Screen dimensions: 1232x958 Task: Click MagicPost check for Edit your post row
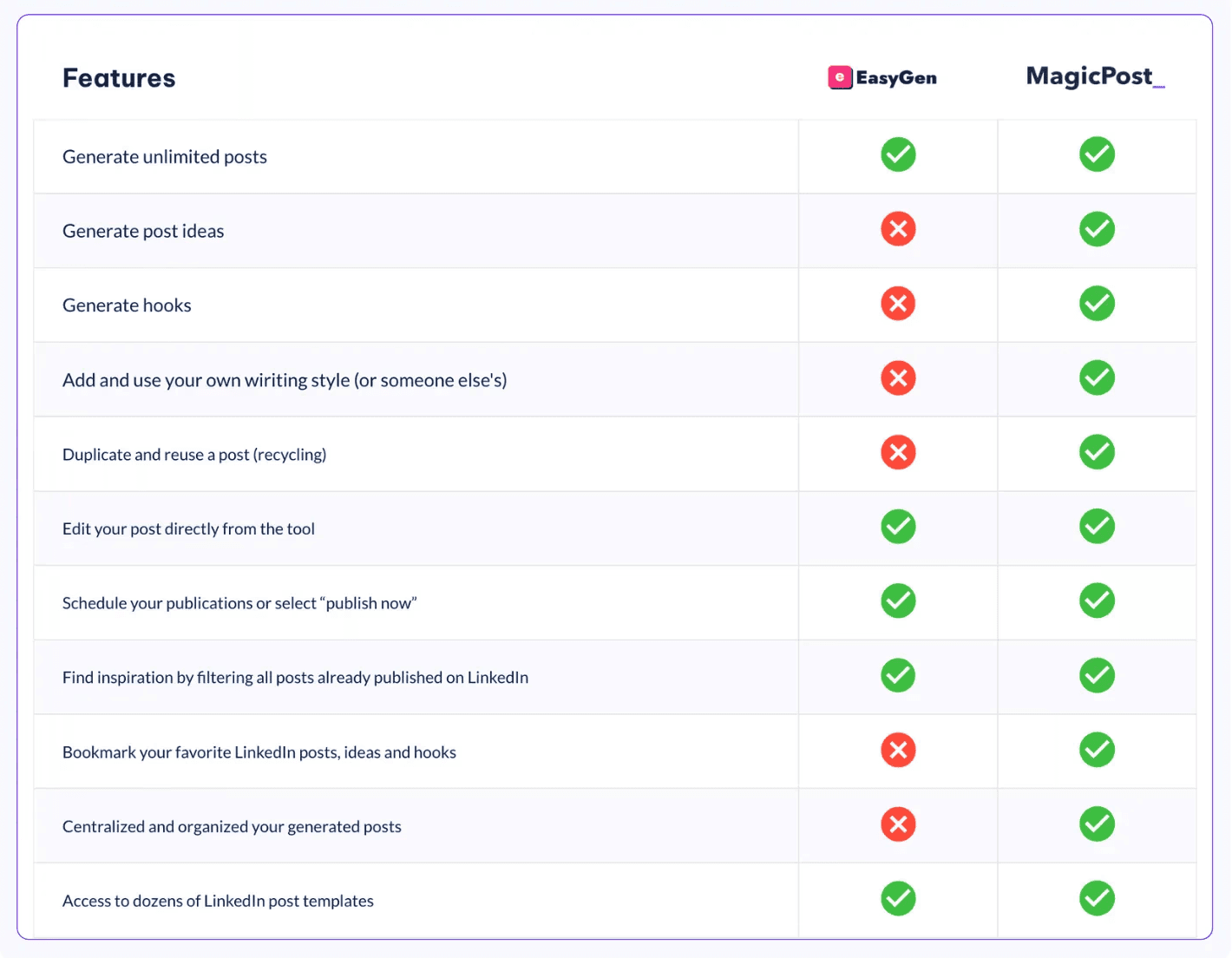(x=1097, y=527)
